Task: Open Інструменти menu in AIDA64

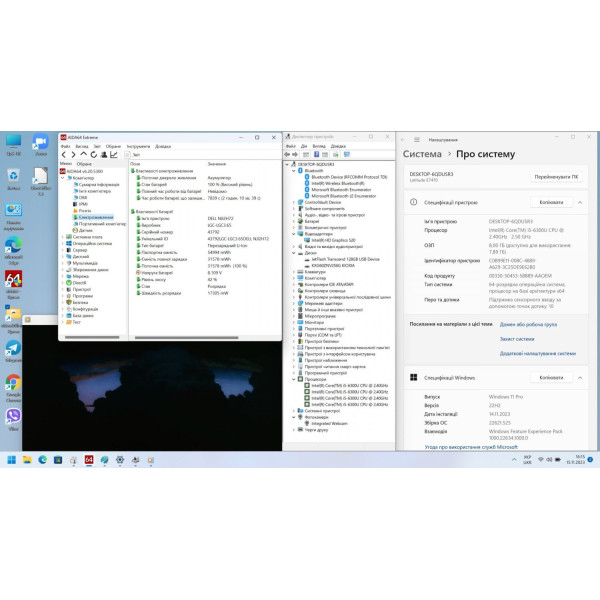Action: pos(138,146)
